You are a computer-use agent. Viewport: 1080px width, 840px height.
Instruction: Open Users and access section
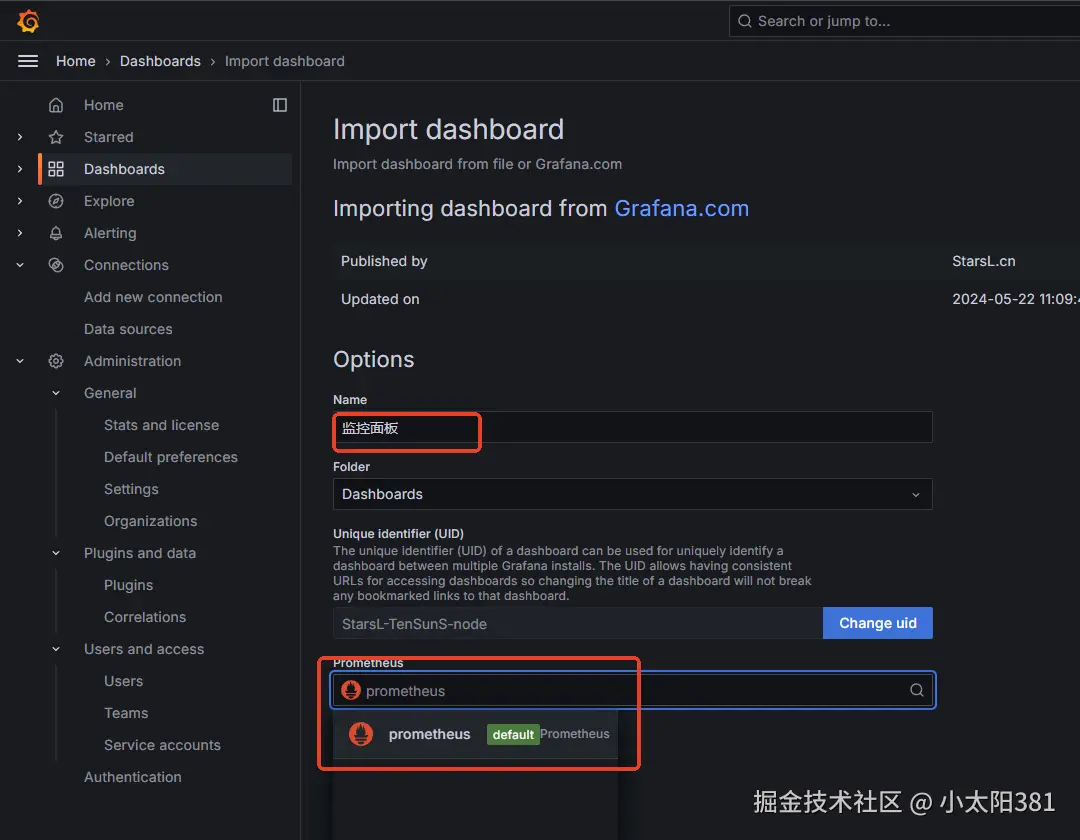pyautogui.click(x=144, y=649)
